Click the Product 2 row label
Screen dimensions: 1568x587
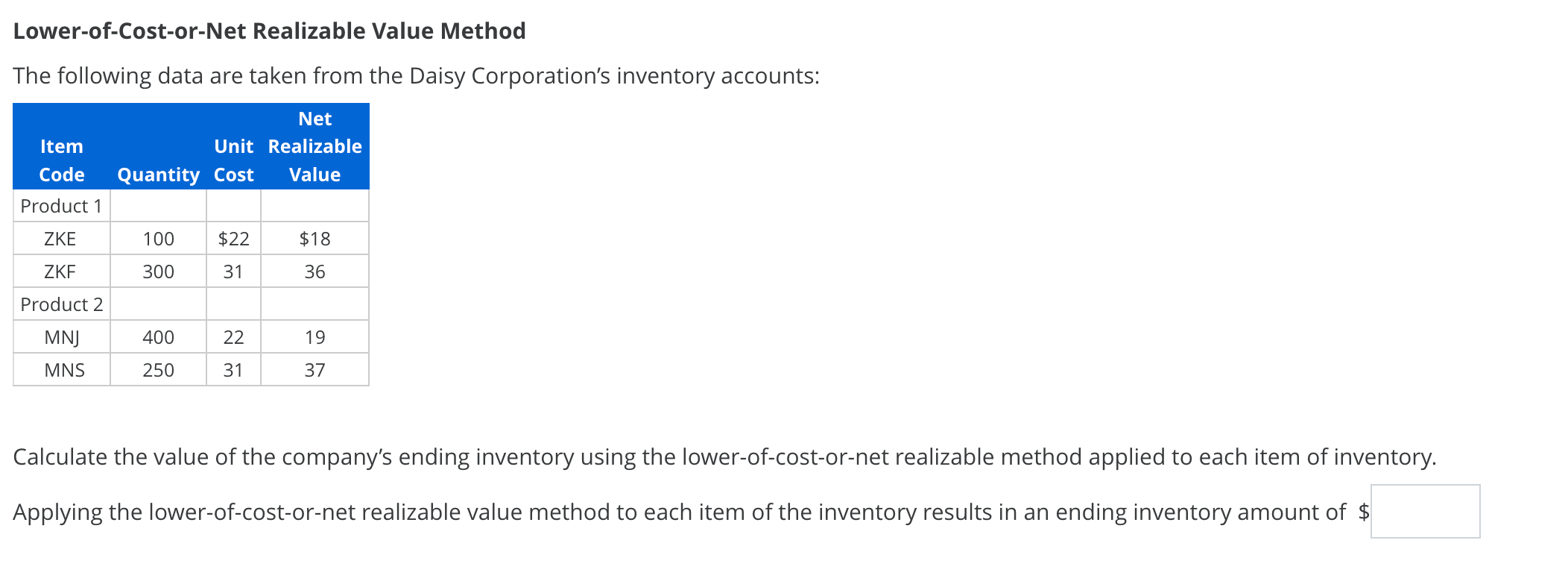click(61, 304)
